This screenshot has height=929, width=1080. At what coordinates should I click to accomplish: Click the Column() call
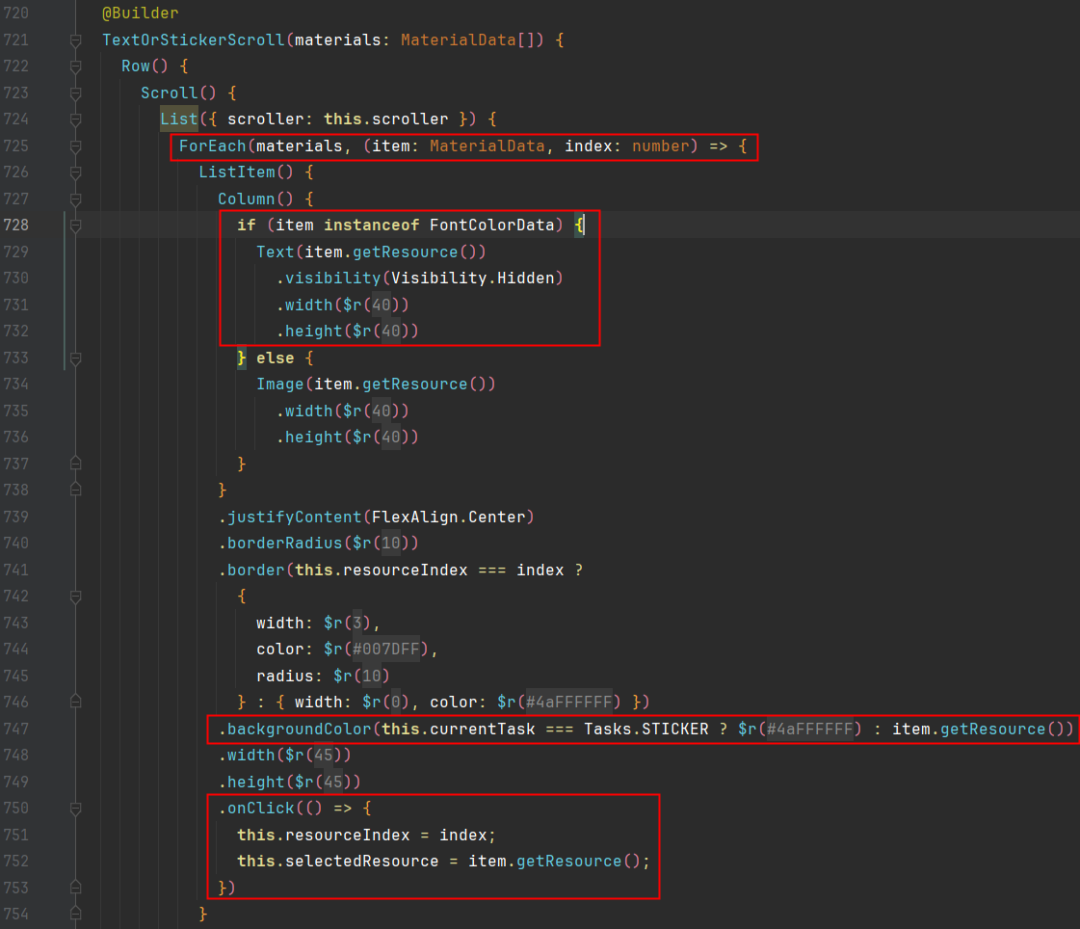click(x=256, y=199)
